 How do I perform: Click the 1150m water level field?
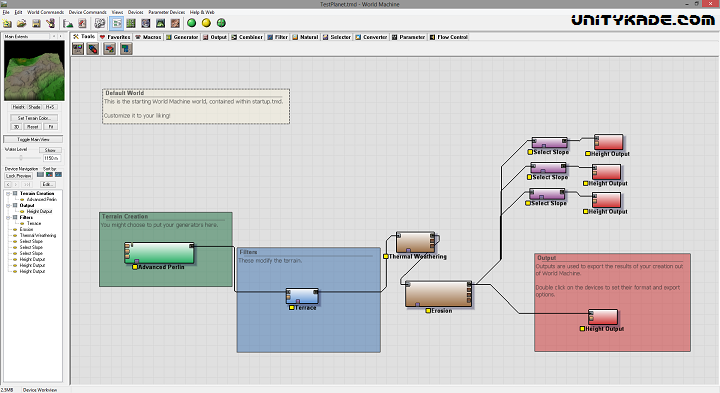click(52, 158)
